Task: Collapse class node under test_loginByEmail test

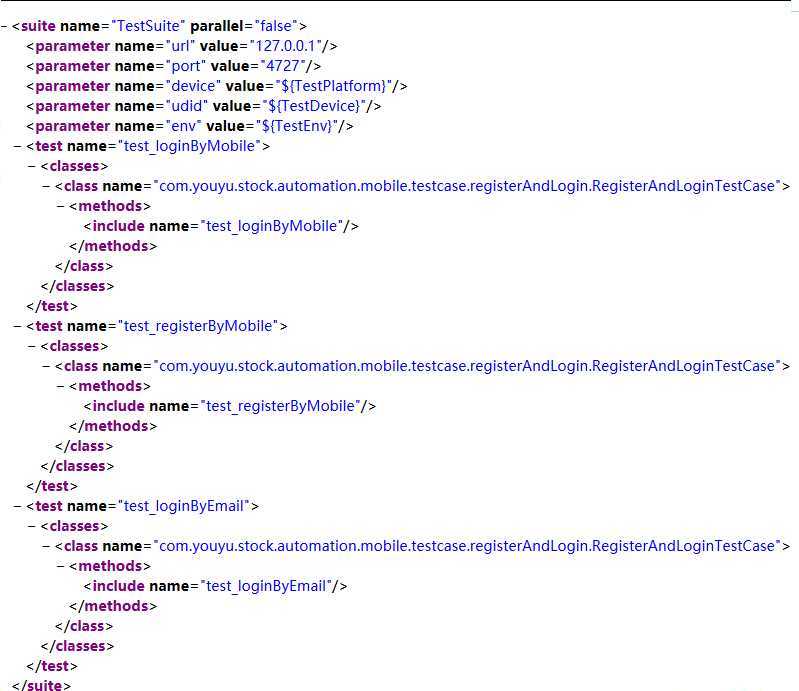Action: point(46,546)
